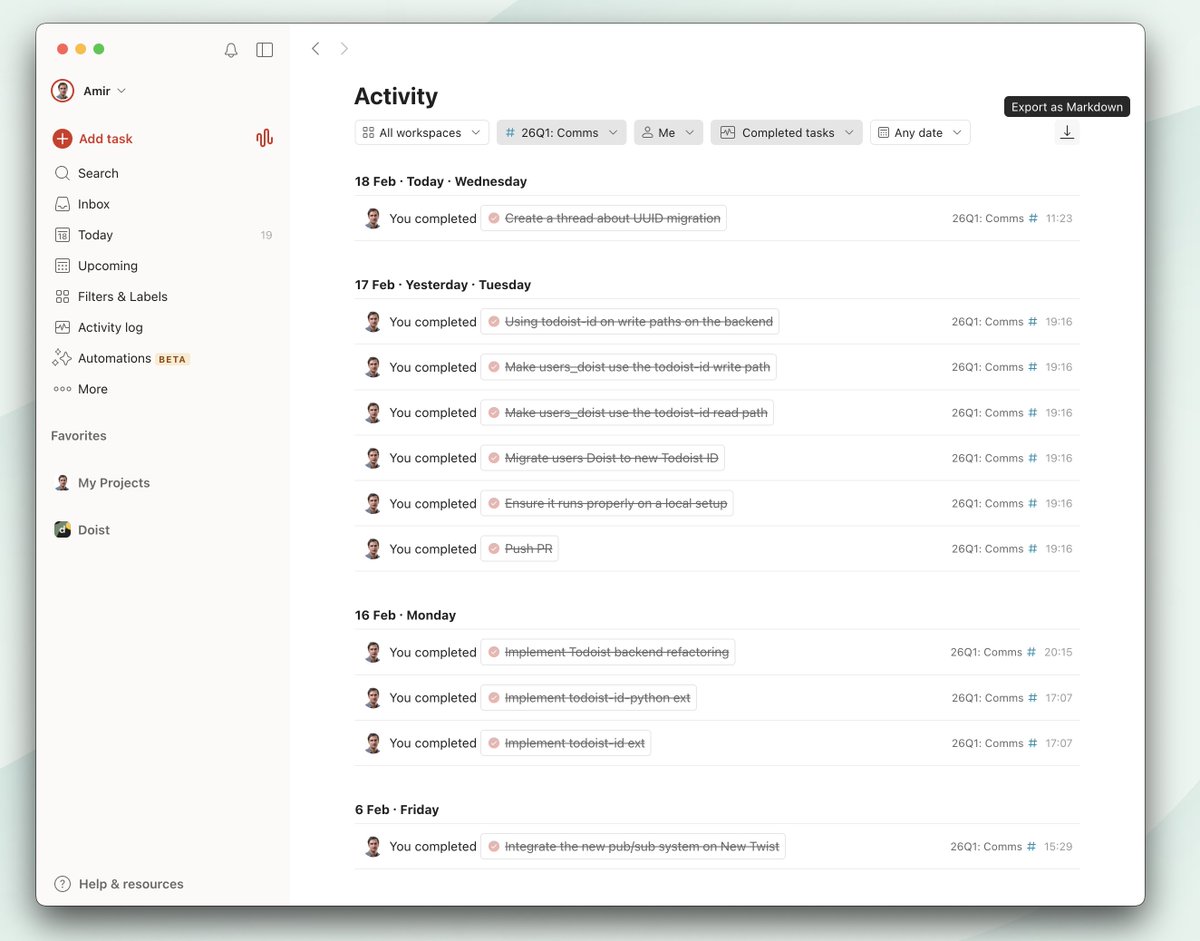Click the My Projects avatar icon

click(63, 483)
